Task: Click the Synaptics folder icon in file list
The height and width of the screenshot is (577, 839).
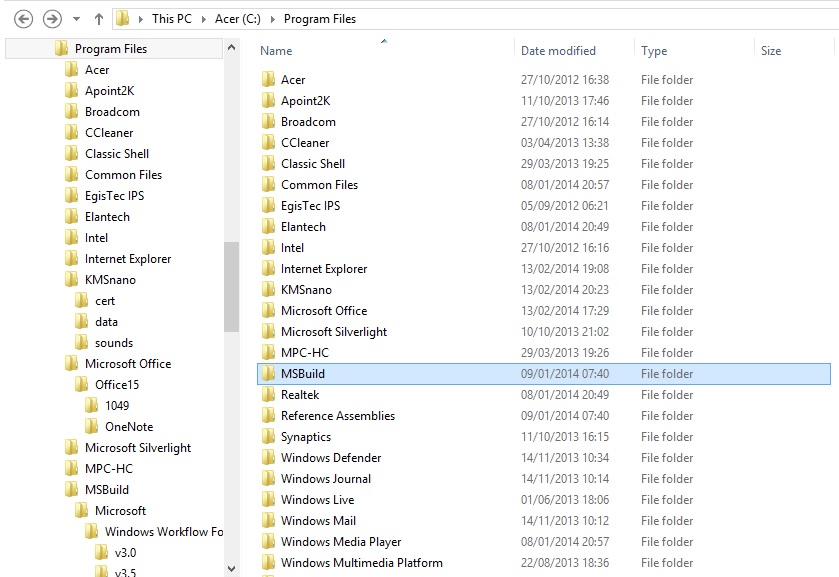Action: coord(269,437)
